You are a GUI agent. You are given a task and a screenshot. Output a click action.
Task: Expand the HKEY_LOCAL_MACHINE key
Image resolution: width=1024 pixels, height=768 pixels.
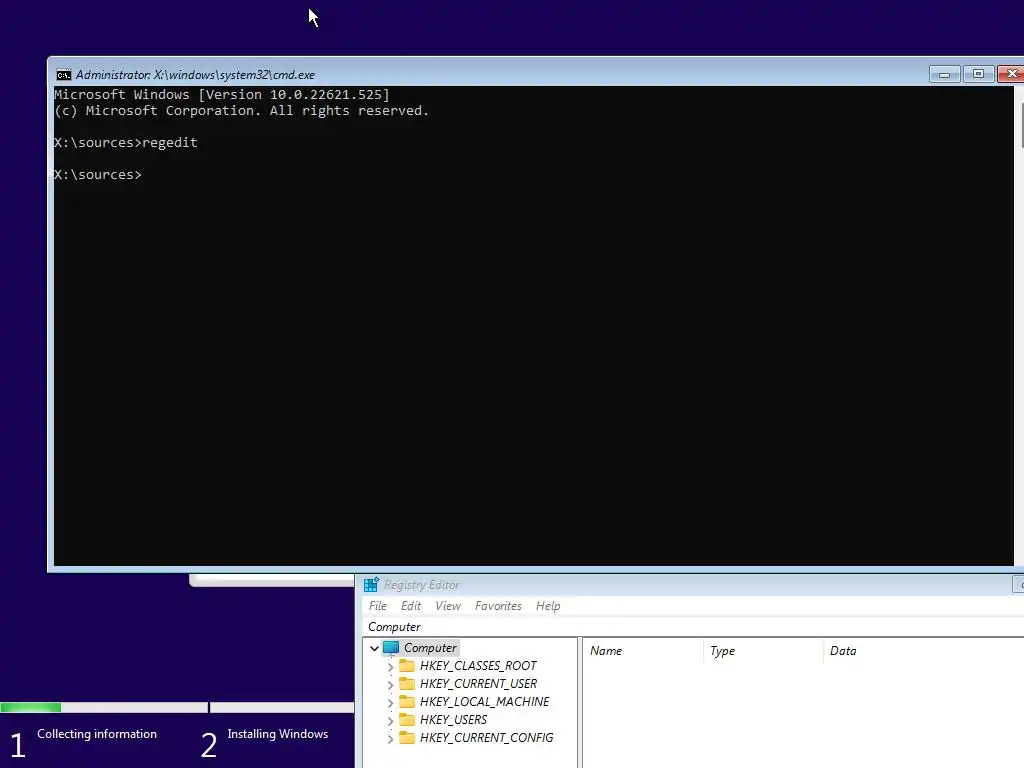[x=391, y=703]
